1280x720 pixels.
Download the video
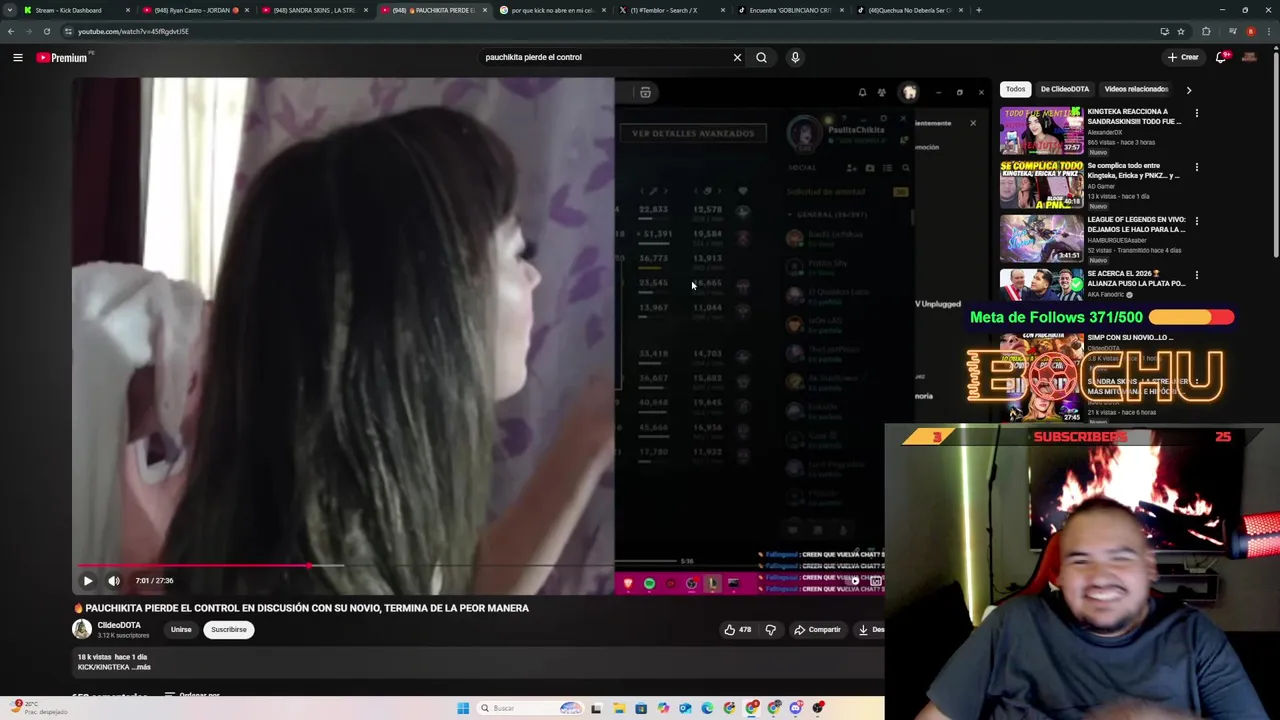870,629
